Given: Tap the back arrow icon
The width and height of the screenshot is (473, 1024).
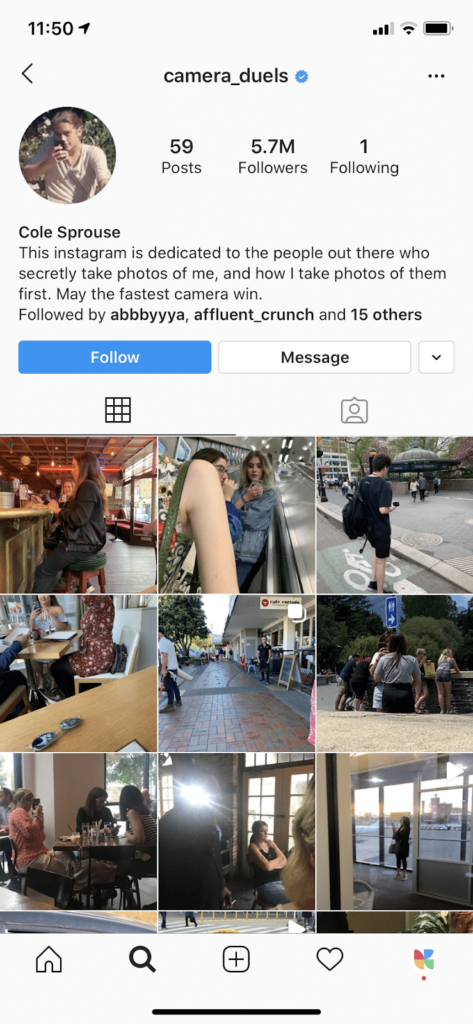Looking at the screenshot, I should (27, 74).
